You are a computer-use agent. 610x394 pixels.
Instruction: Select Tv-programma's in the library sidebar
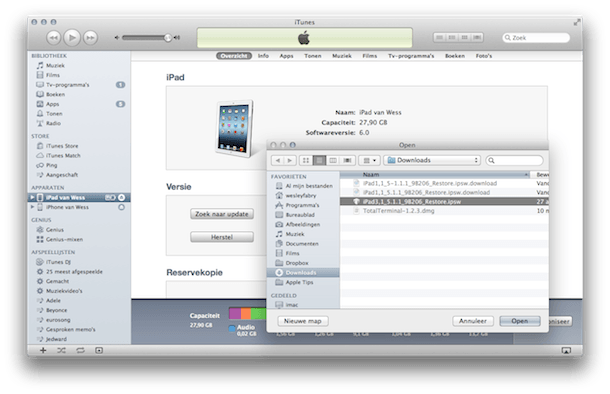point(67,85)
